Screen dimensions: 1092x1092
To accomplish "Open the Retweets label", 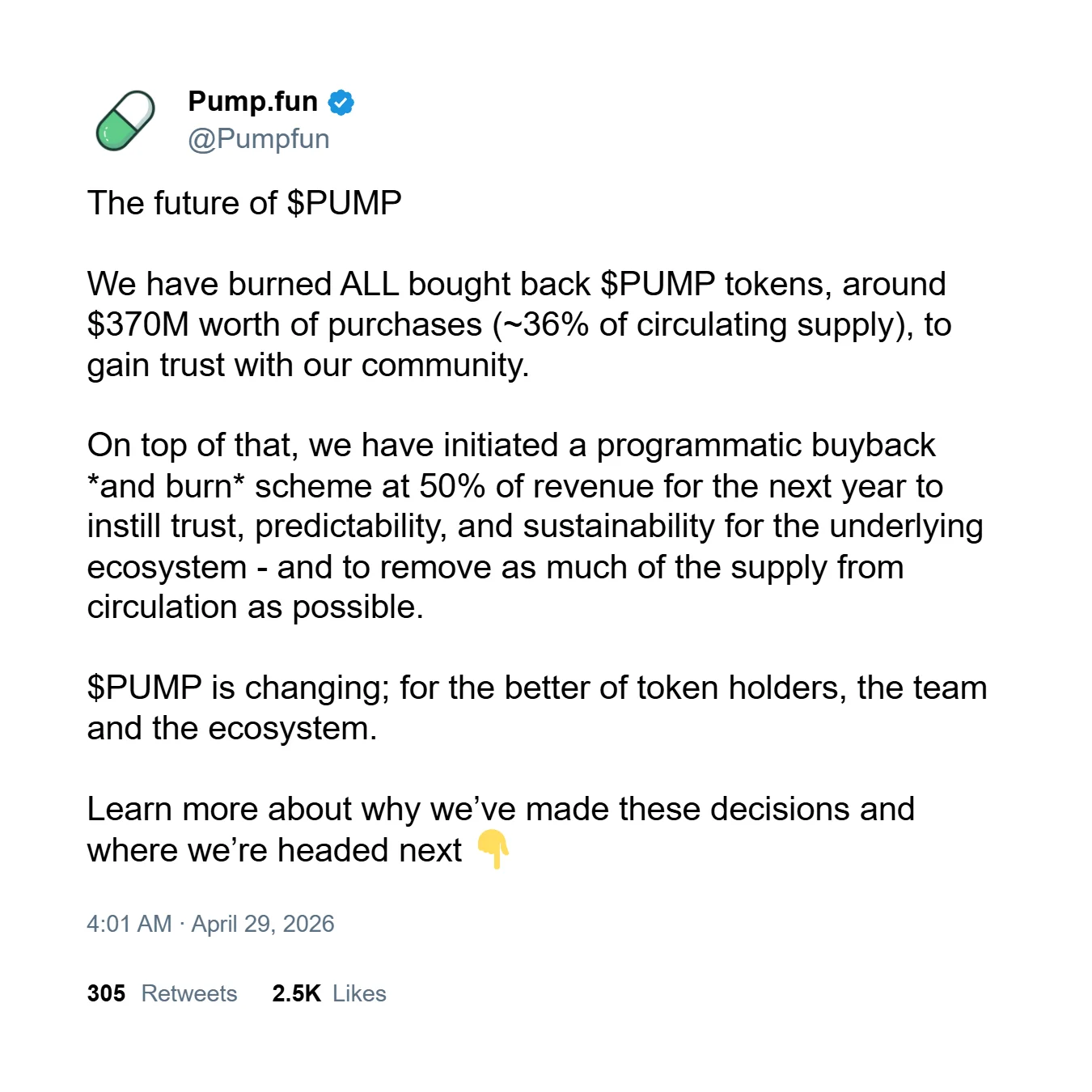I will (189, 993).
